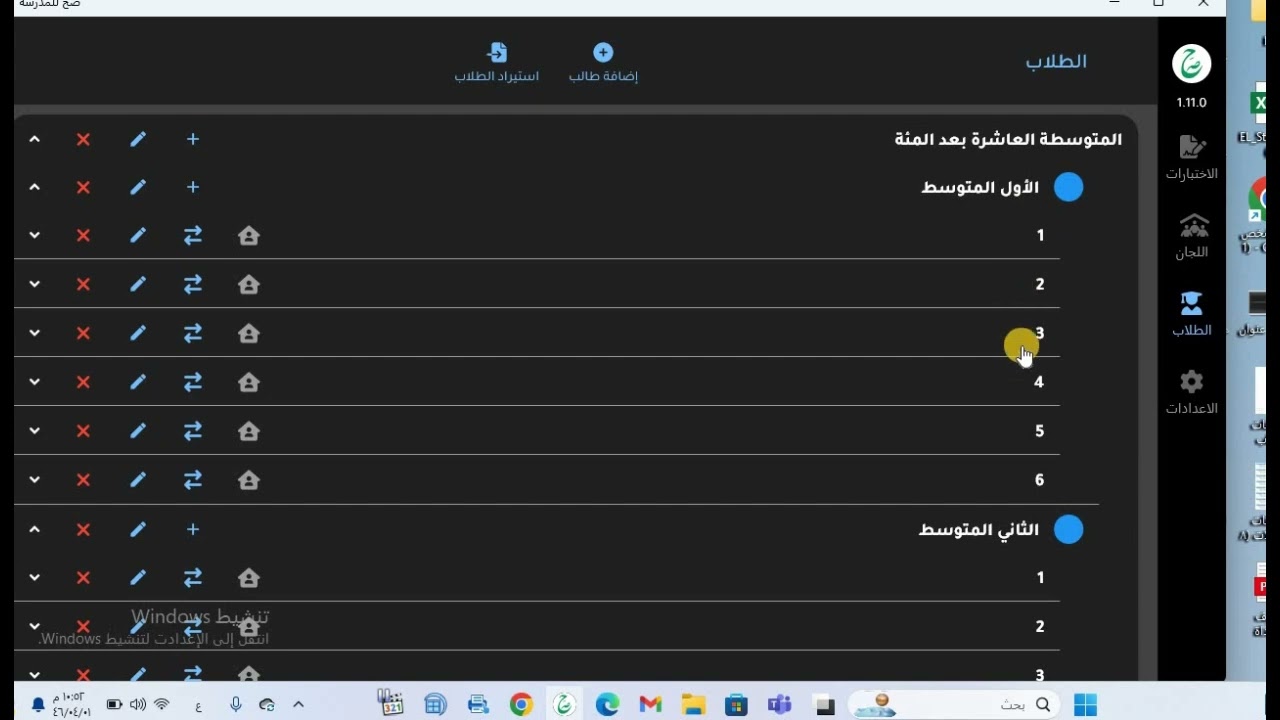The image size is (1280, 720).
Task: Click the house icon for class 6 of الأول المتوسط
Action: click(249, 480)
